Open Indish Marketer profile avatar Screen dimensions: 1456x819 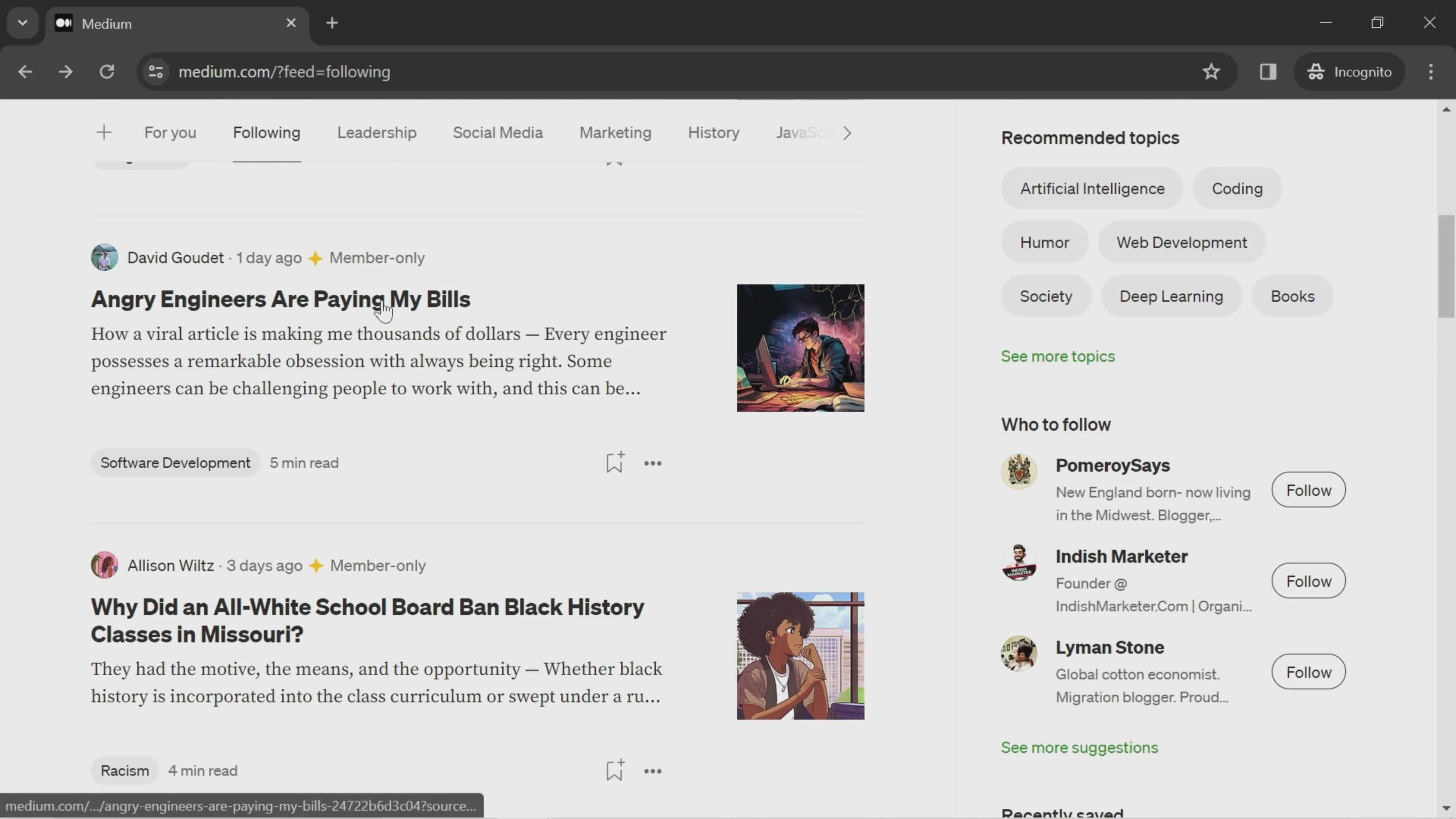point(1019,562)
